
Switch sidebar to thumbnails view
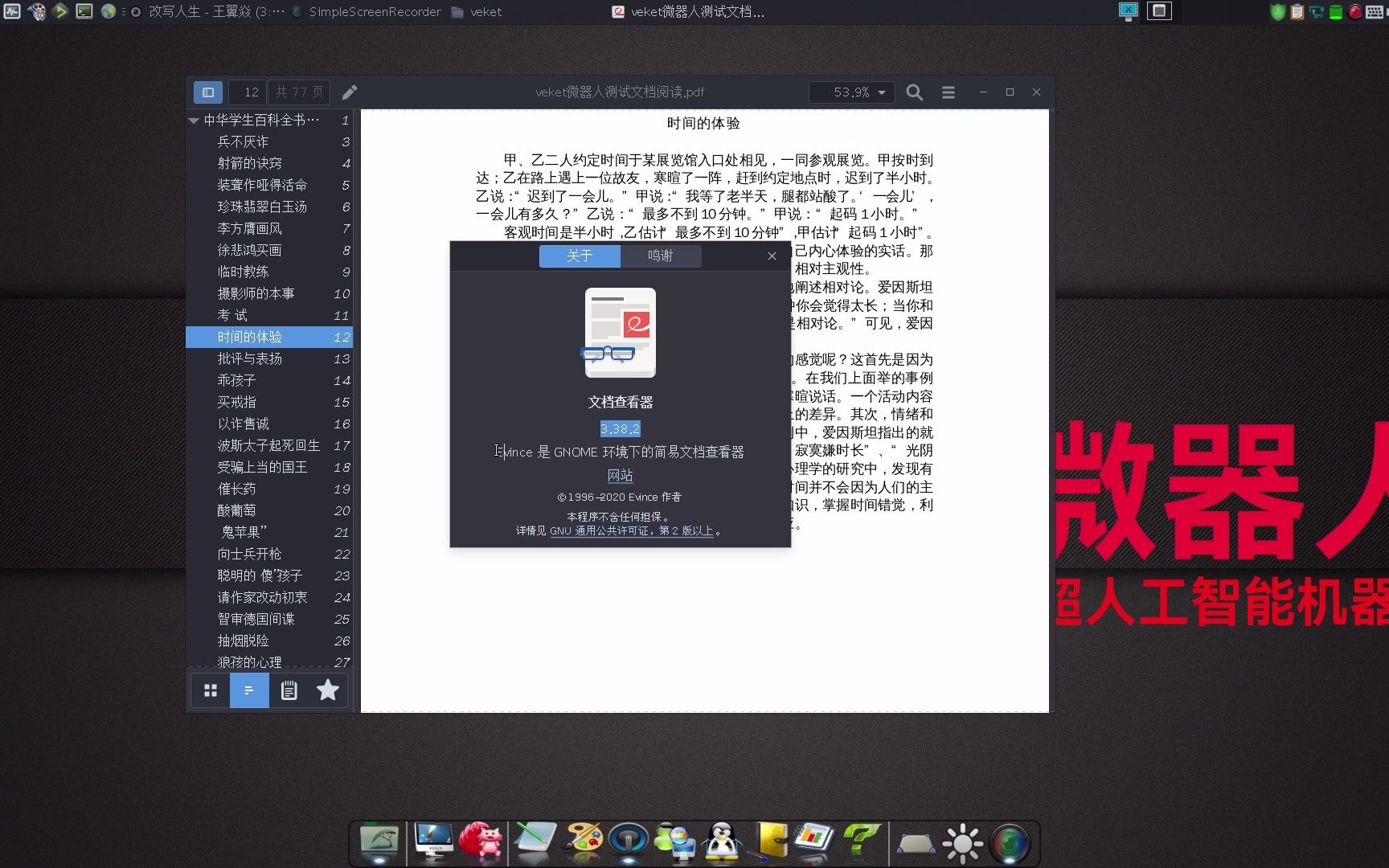(210, 690)
